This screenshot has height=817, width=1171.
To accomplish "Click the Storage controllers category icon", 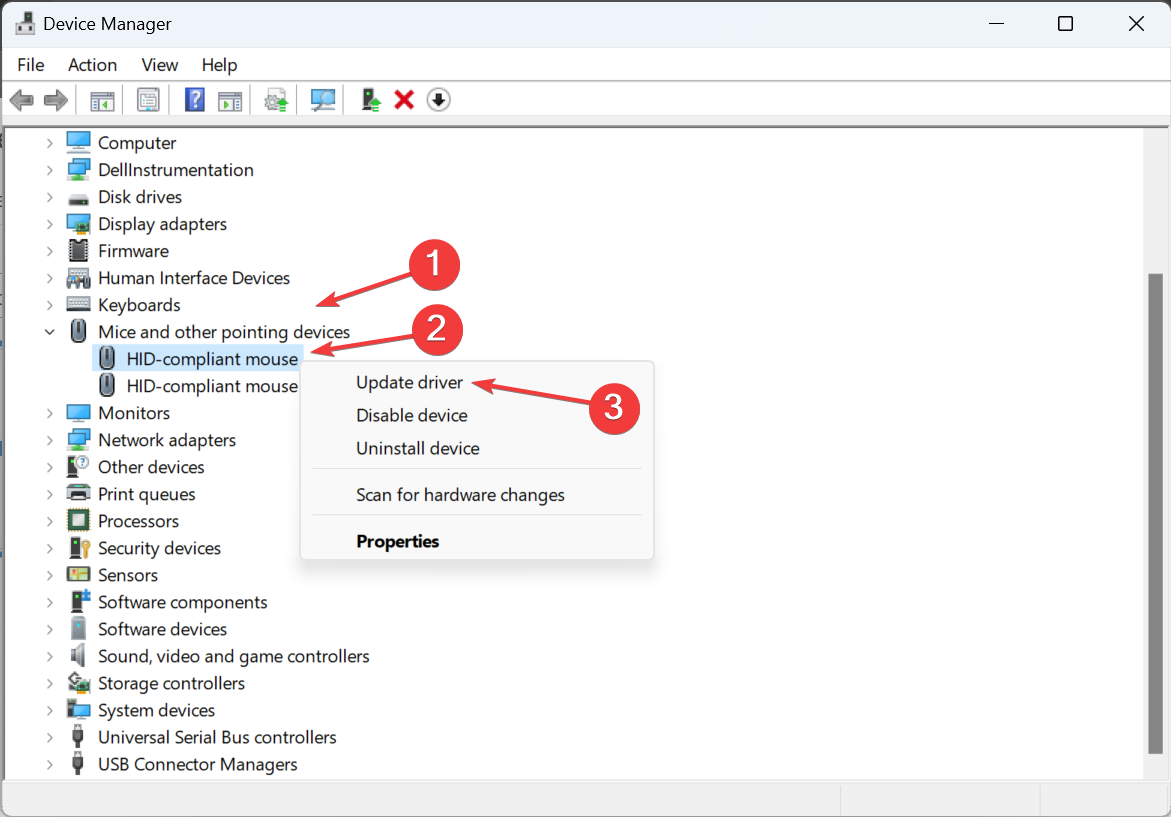I will coord(78,682).
